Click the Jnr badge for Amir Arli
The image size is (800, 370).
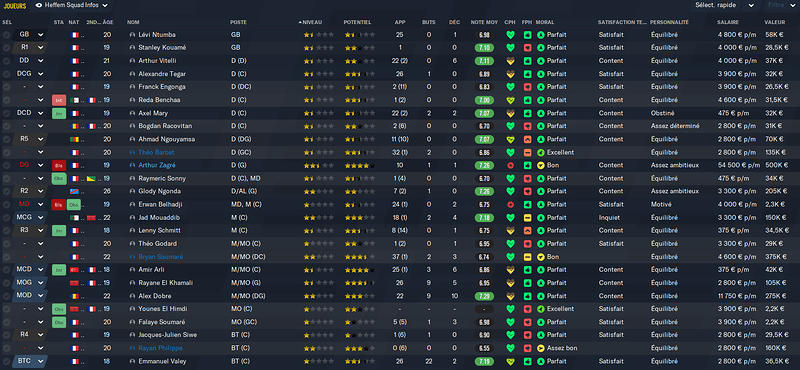59,270
